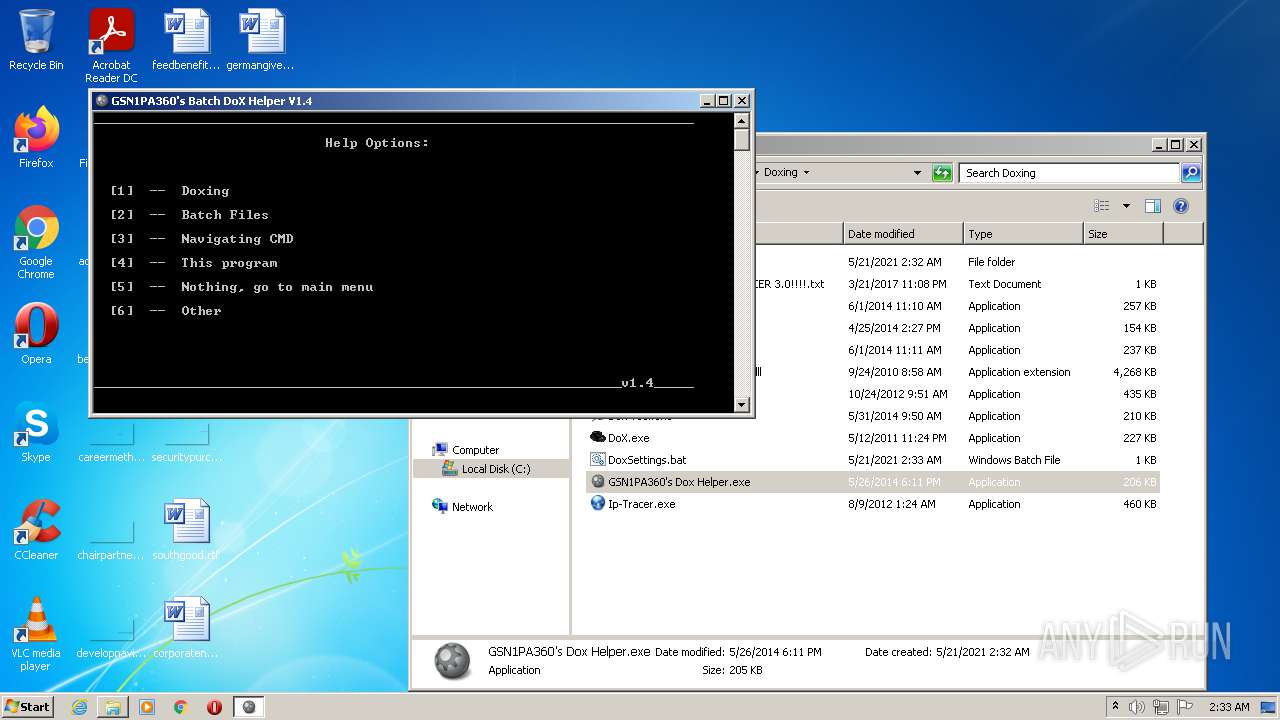The image size is (1280, 720).
Task: Click Chrome icon on taskbar
Action: click(180, 707)
